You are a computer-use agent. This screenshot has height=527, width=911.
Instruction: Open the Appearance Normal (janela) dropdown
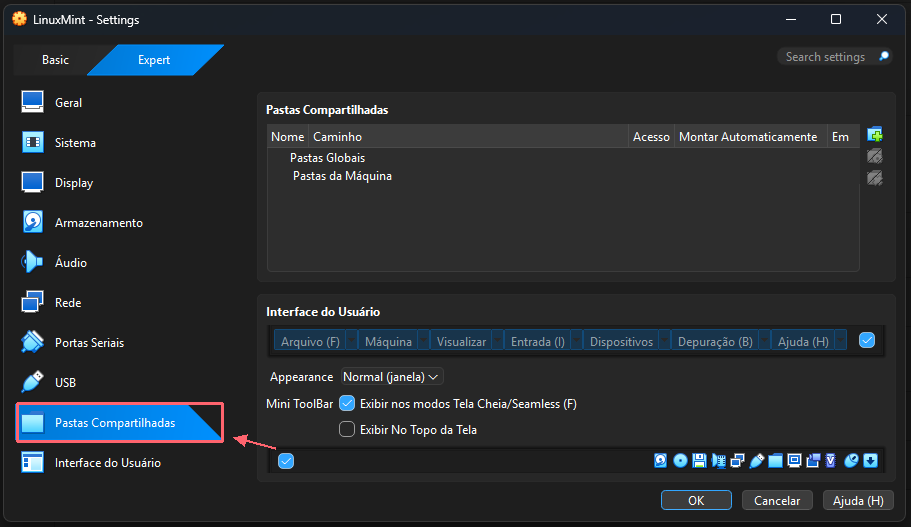(392, 377)
